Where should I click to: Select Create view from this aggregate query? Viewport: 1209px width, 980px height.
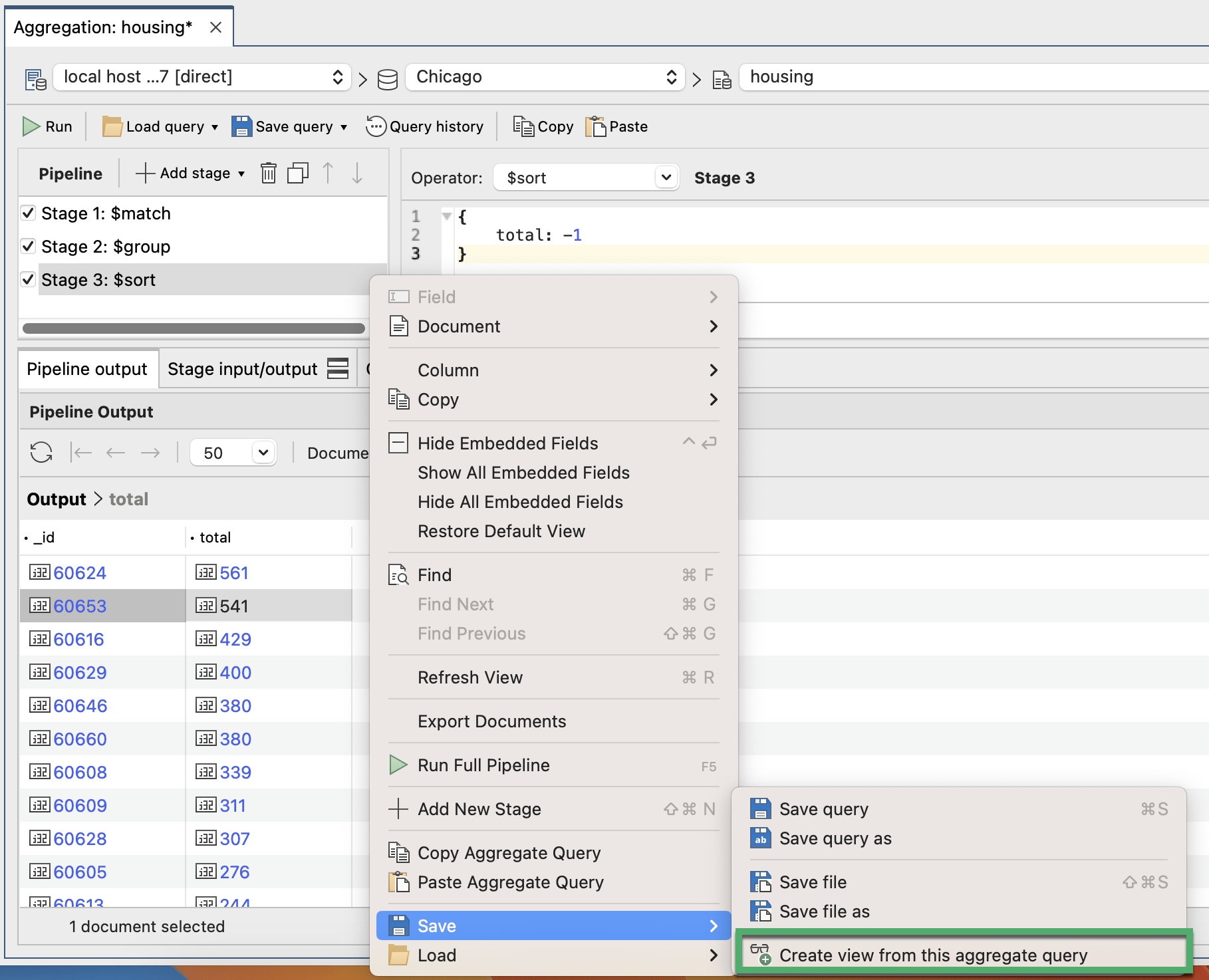pos(933,955)
